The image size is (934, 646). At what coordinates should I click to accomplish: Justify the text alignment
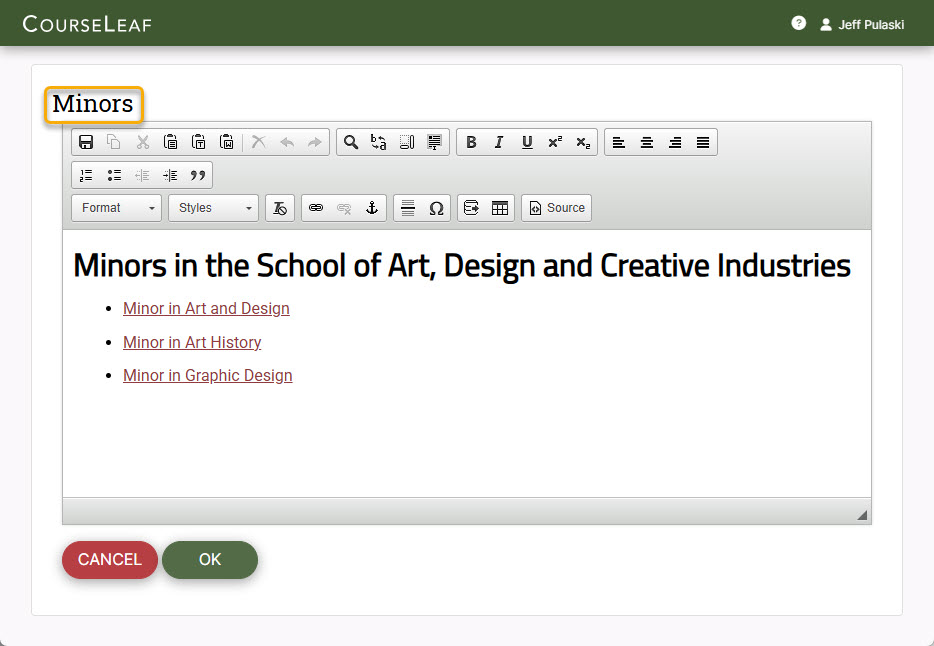pyautogui.click(x=703, y=142)
